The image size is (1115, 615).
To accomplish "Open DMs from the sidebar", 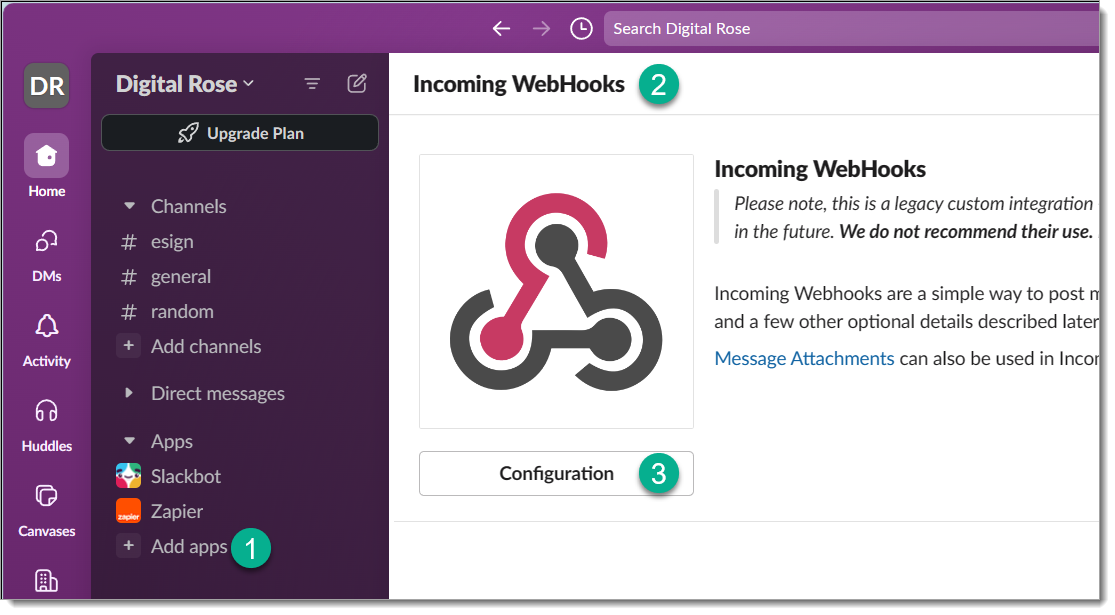I will point(47,242).
